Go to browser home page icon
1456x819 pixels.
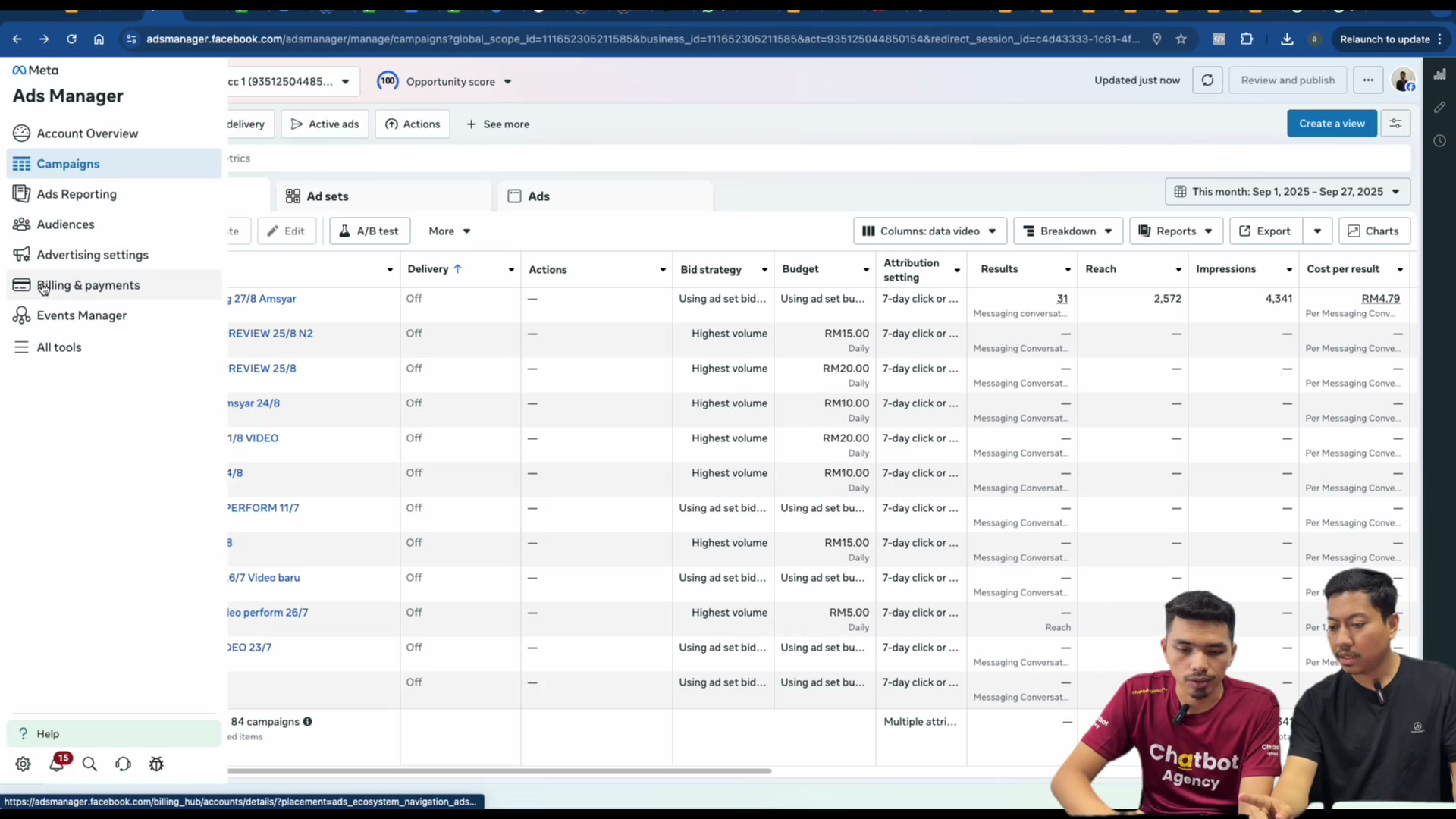[x=99, y=39]
